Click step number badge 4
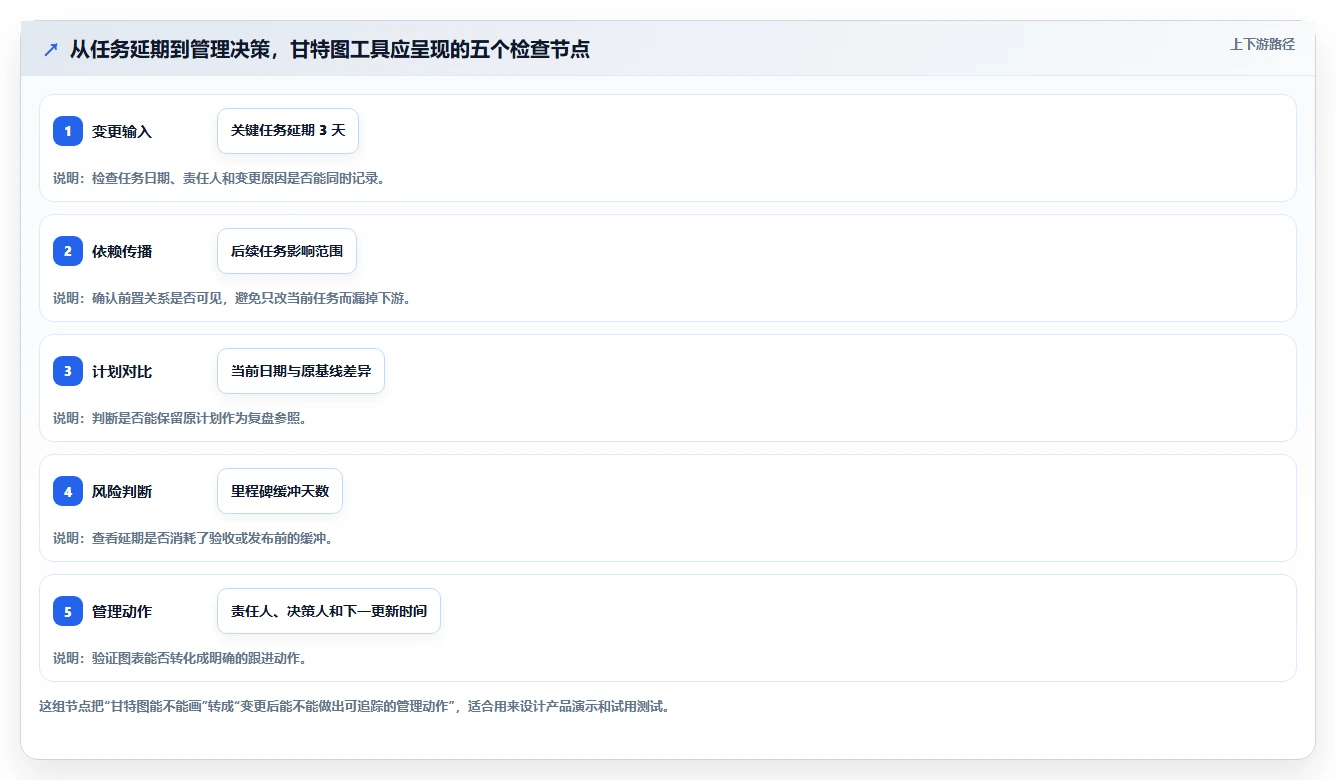The width and height of the screenshot is (1336, 780). [x=68, y=491]
